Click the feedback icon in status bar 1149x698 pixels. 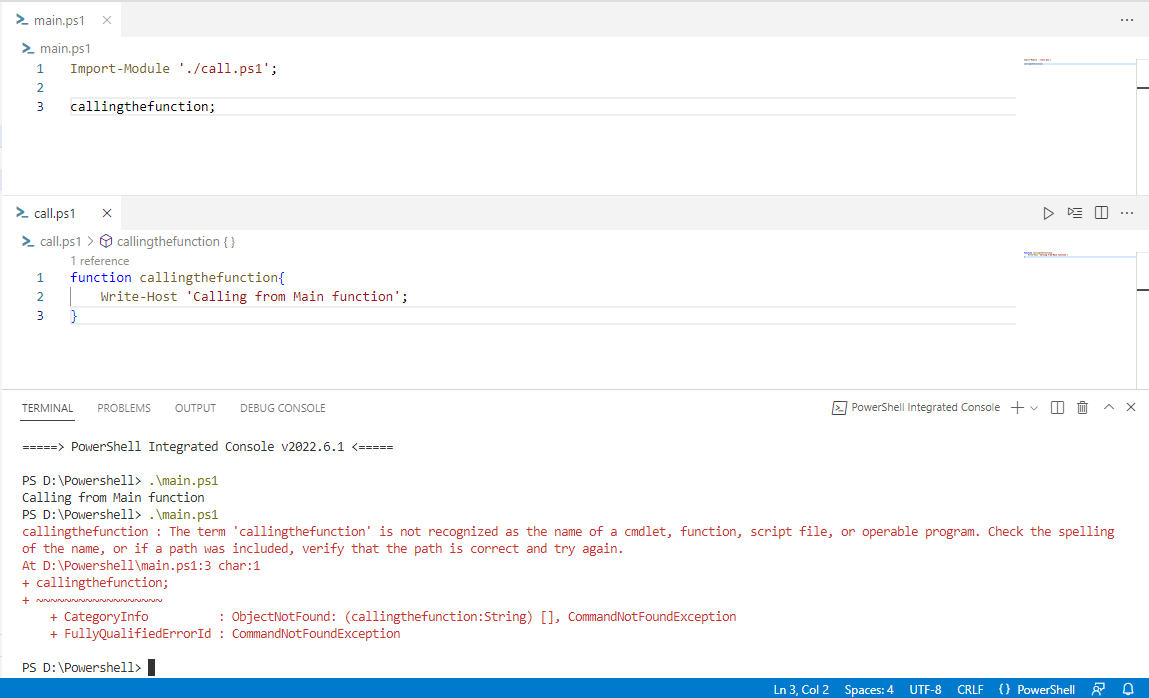pyautogui.click(x=1098, y=689)
